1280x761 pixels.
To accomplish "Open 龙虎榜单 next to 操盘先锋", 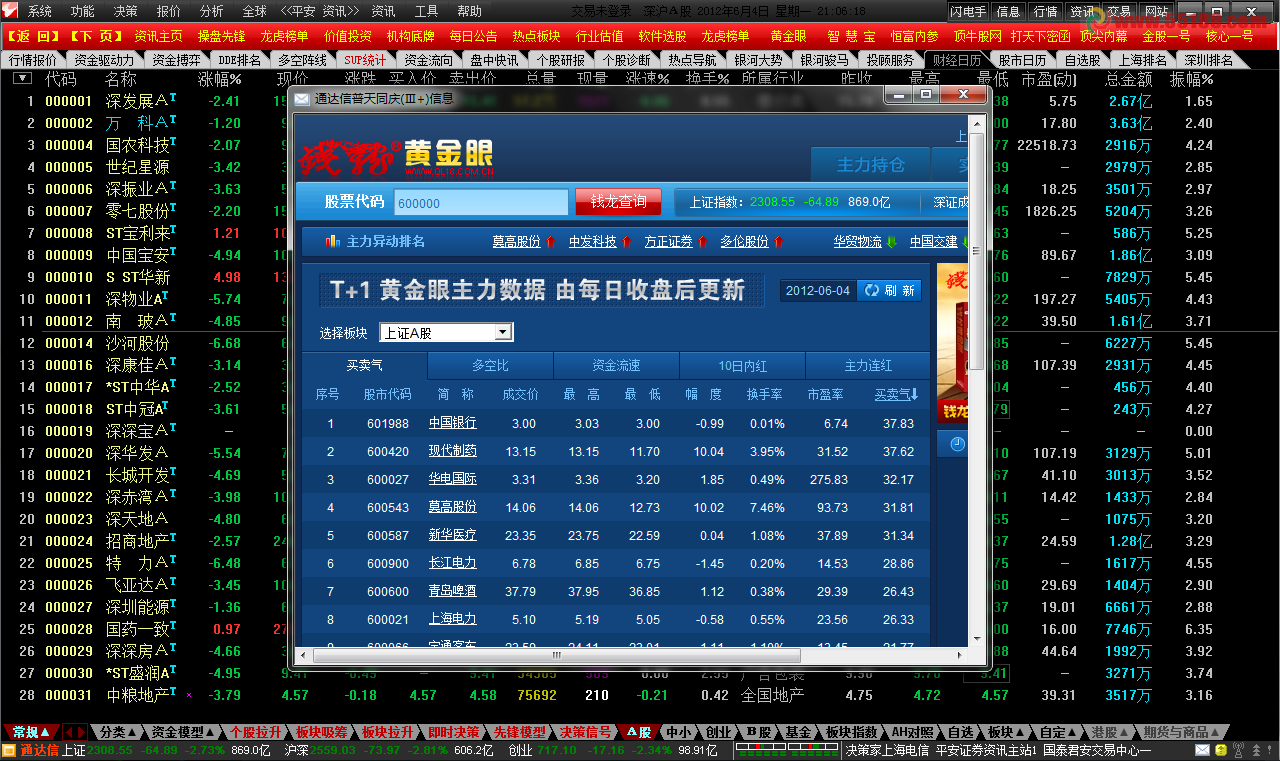I will (x=285, y=36).
